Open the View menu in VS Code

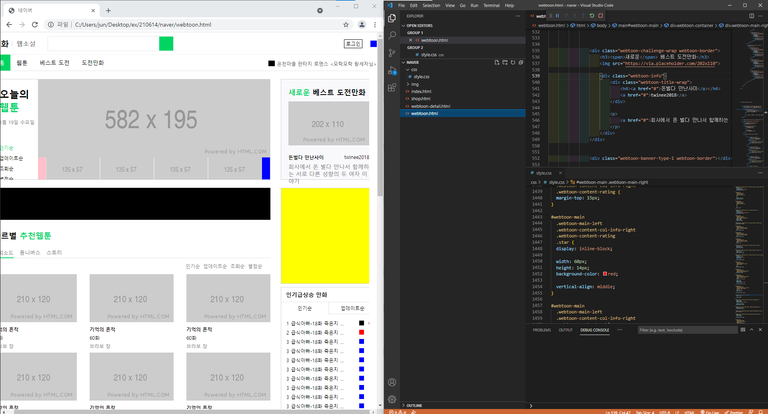[x=450, y=5]
